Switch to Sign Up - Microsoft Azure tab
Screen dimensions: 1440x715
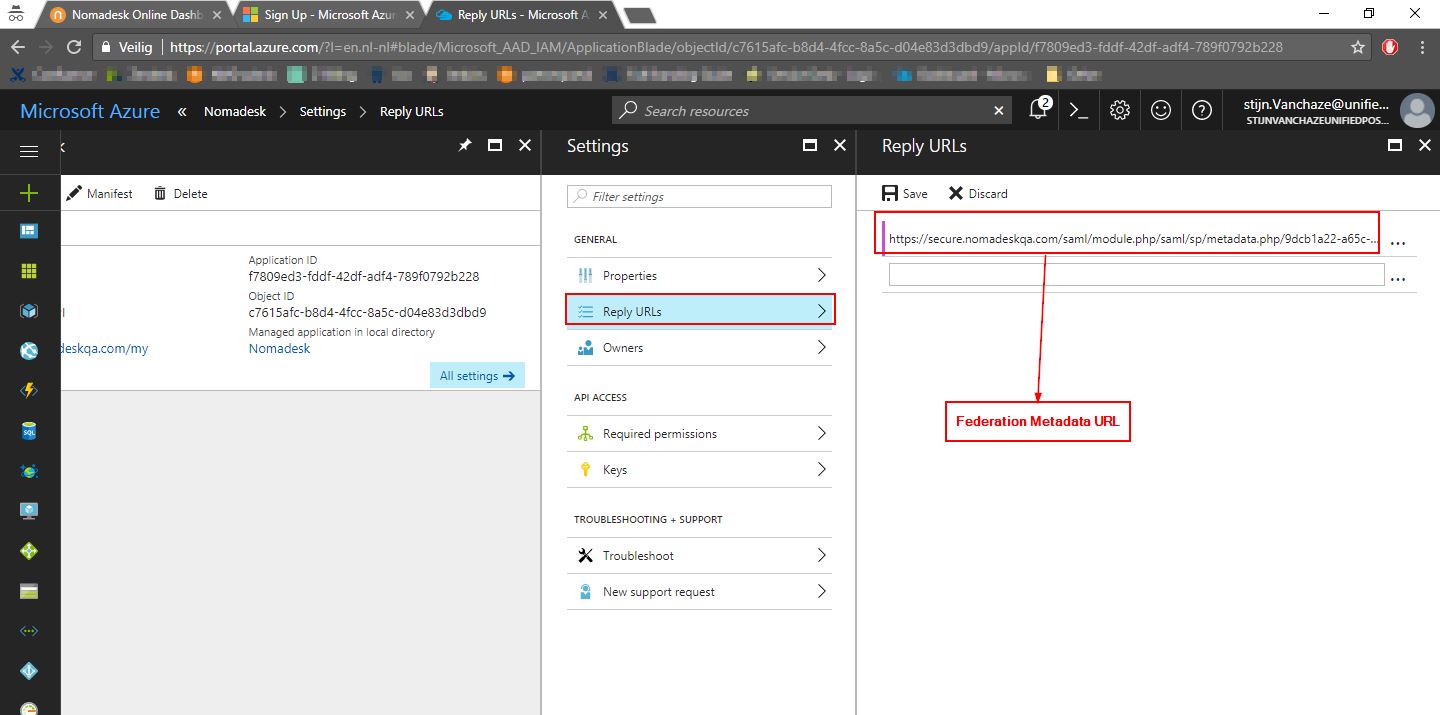click(x=330, y=15)
